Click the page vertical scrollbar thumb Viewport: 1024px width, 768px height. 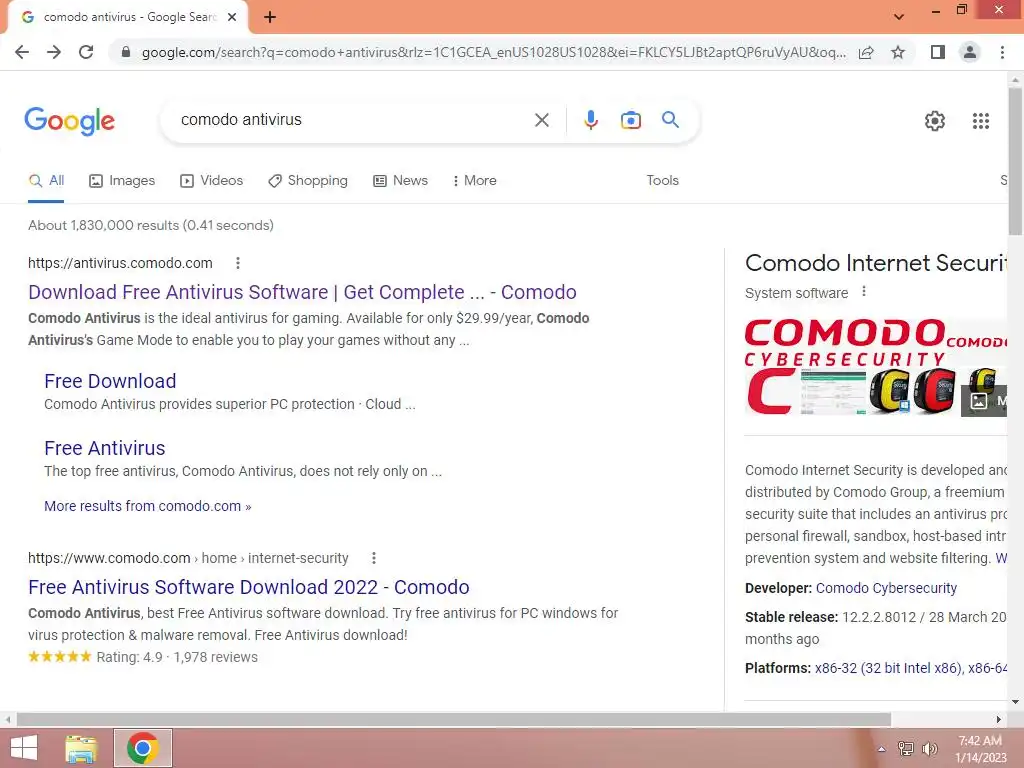point(1015,160)
